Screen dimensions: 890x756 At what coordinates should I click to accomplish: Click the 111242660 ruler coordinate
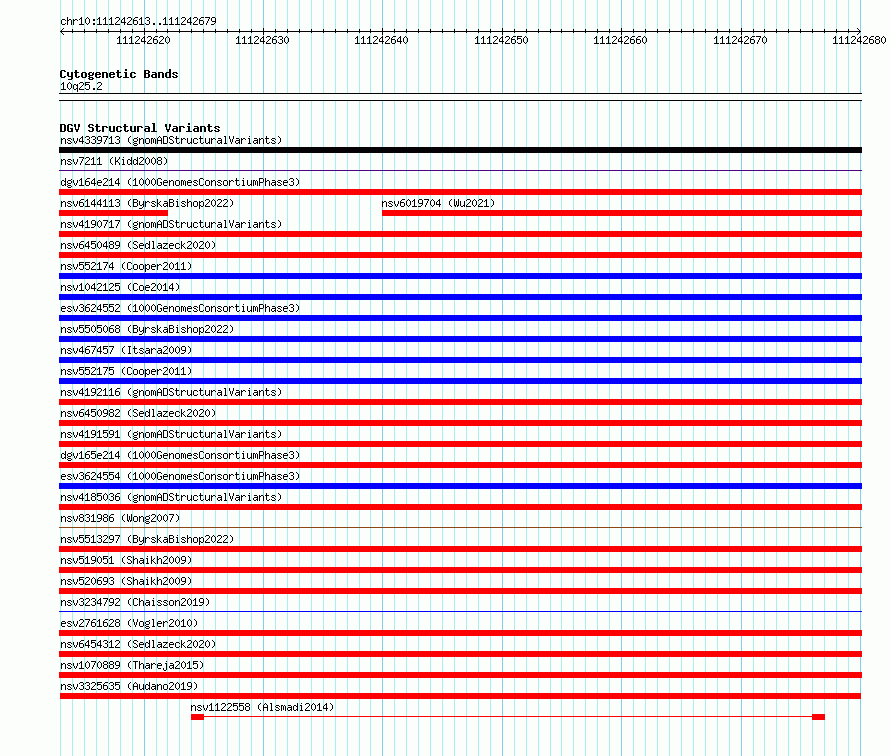[x=620, y=40]
